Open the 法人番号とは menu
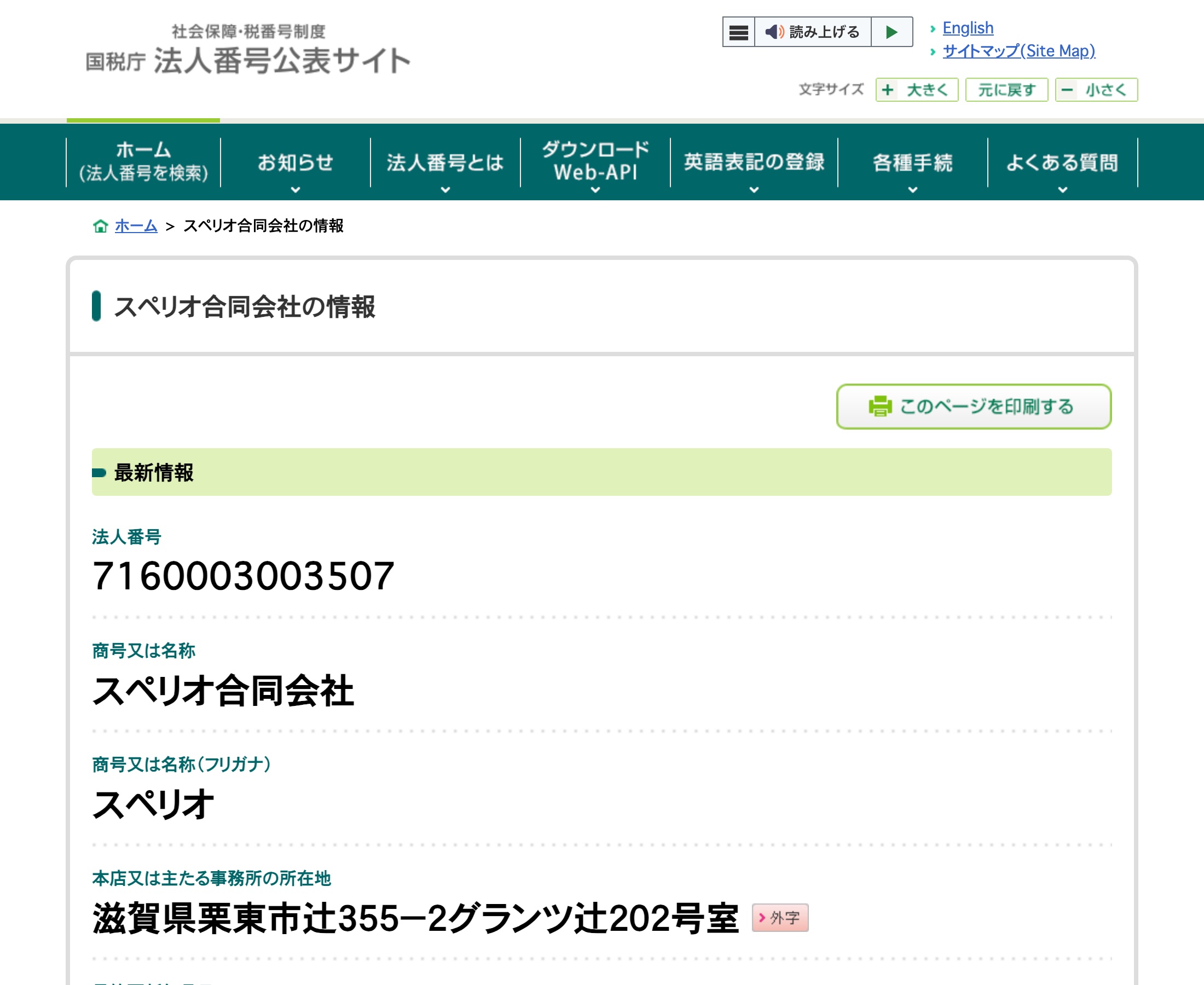1204x985 pixels. [445, 163]
